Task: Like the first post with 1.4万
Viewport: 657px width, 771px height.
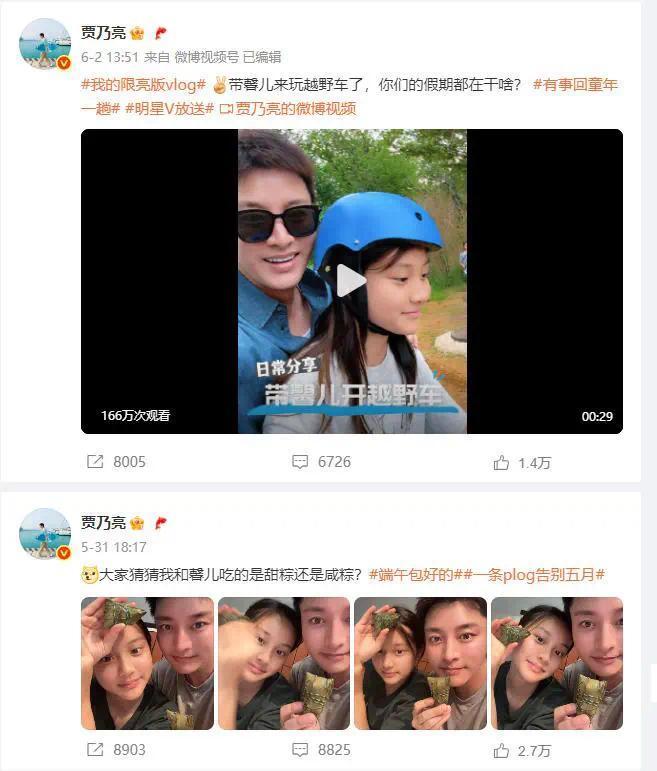Action: 501,462
